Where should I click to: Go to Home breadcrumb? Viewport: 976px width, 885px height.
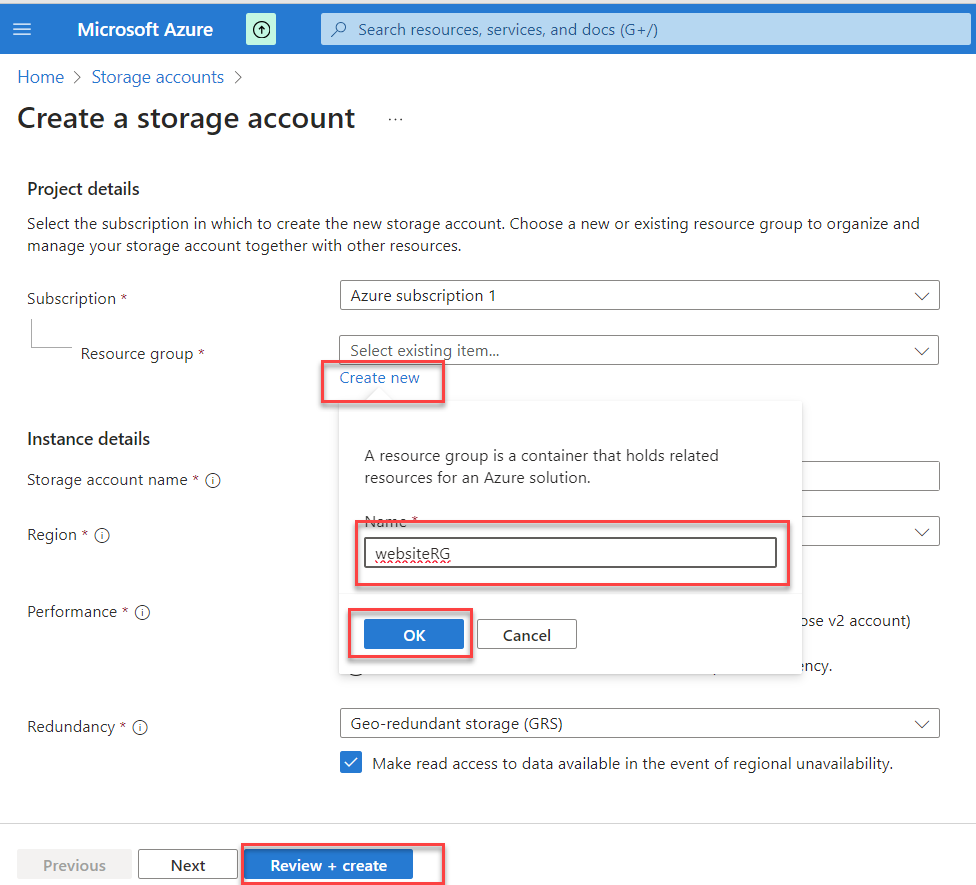40,77
